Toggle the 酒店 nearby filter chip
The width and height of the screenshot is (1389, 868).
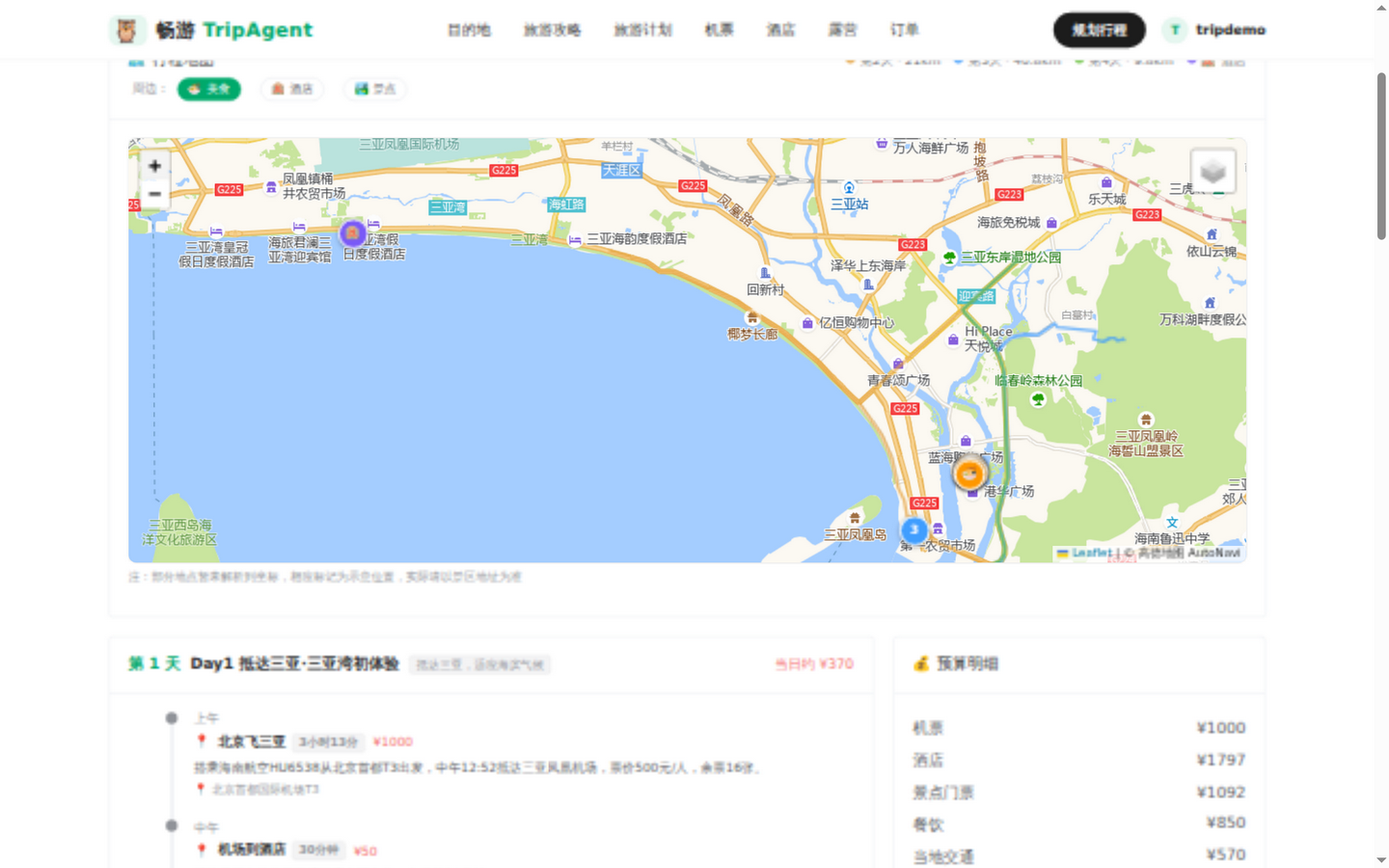[292, 89]
